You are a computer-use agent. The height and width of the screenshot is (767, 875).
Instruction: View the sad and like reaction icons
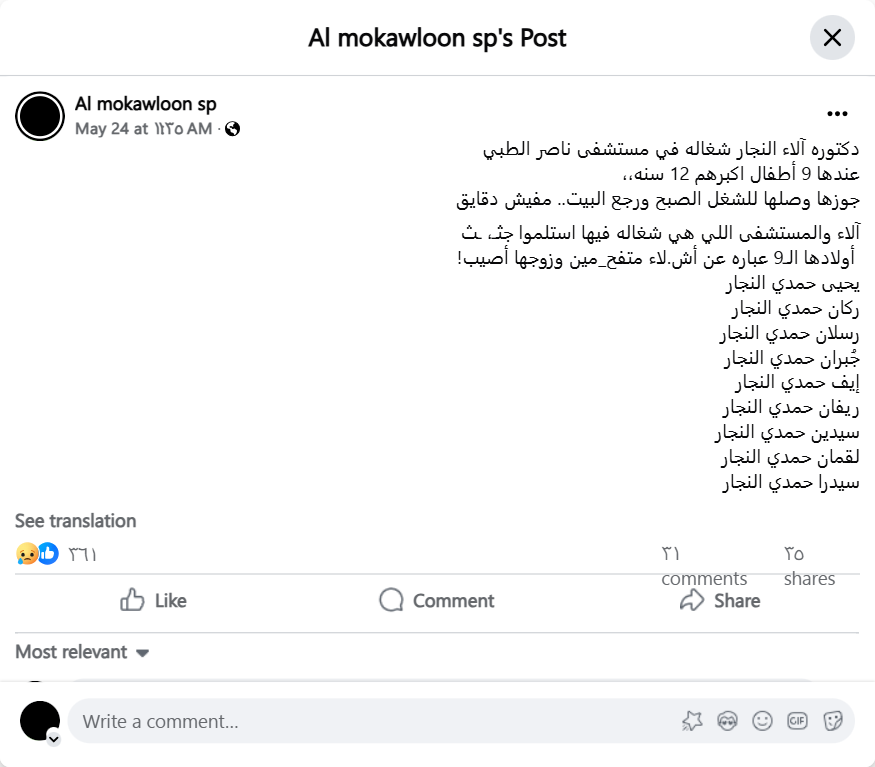[x=38, y=553]
